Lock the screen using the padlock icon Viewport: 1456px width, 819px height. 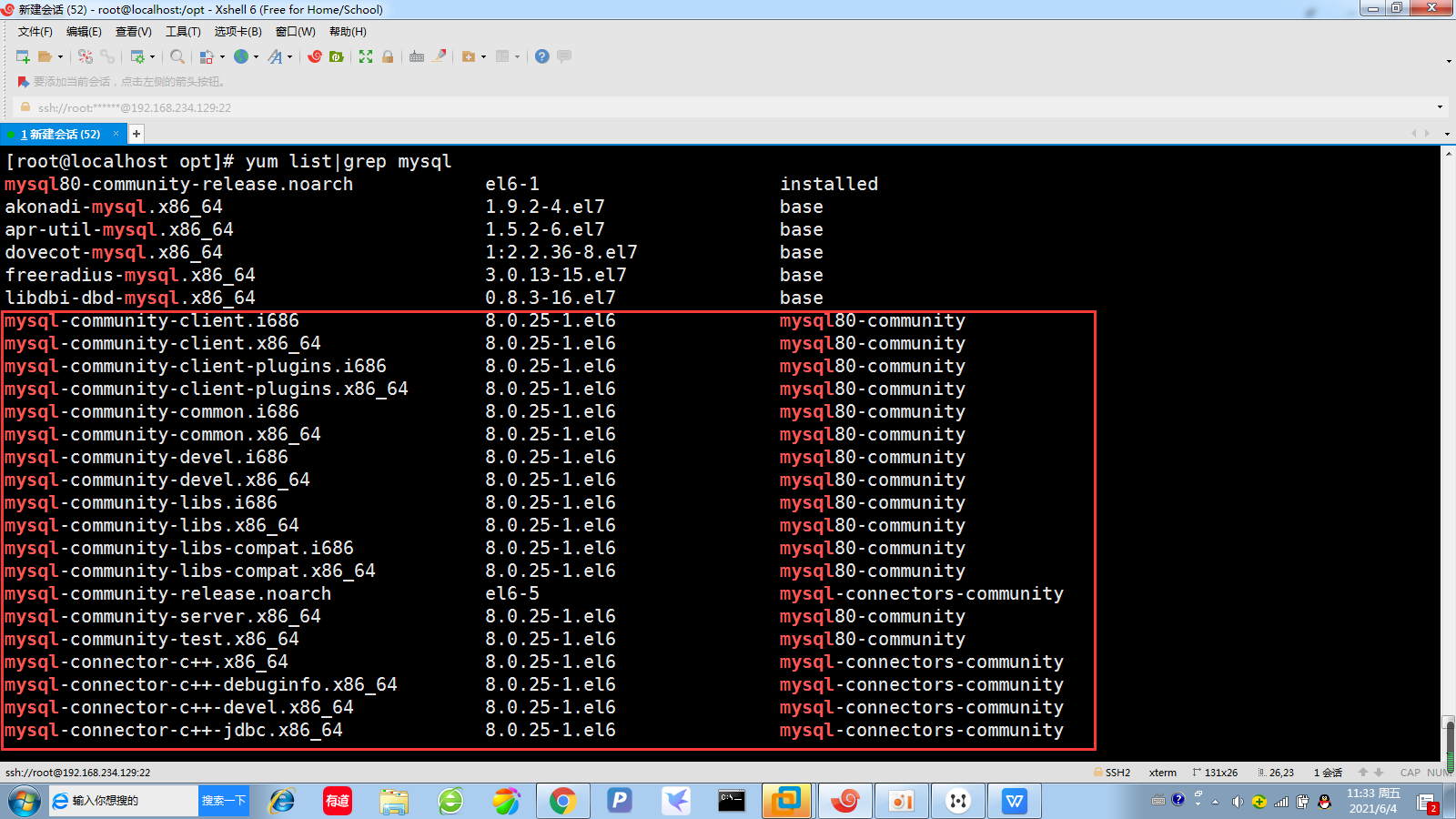[x=388, y=56]
